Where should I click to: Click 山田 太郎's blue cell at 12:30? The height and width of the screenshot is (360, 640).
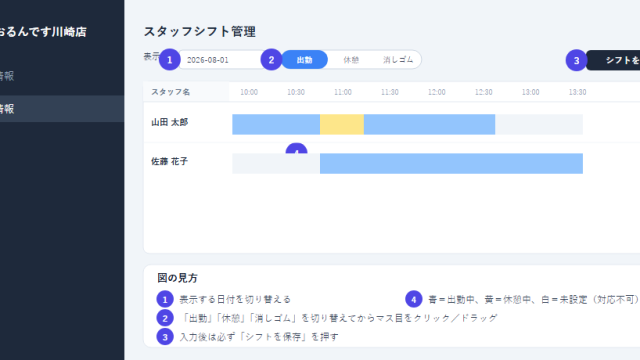tap(473, 124)
